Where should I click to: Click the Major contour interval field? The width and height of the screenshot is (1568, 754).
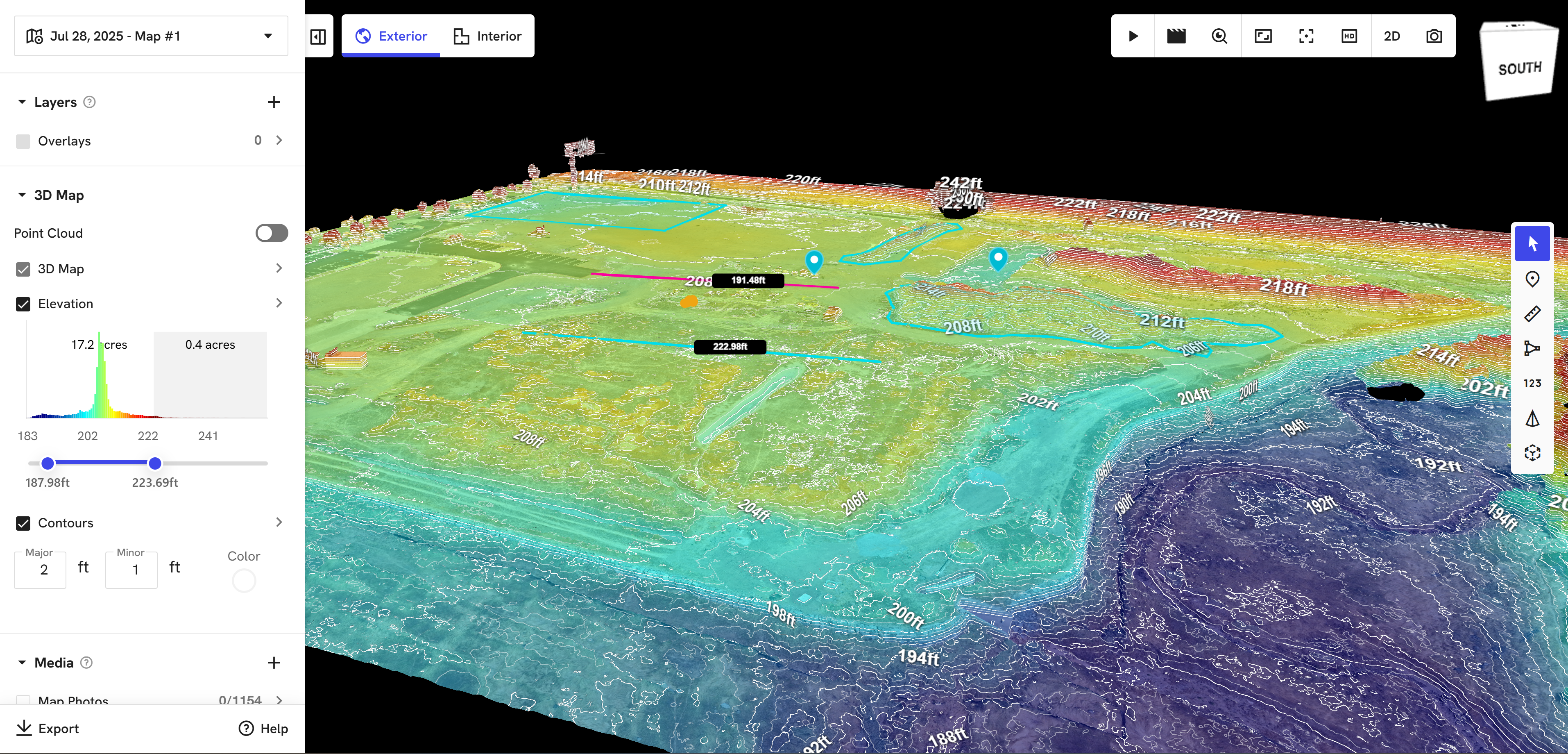click(x=40, y=570)
